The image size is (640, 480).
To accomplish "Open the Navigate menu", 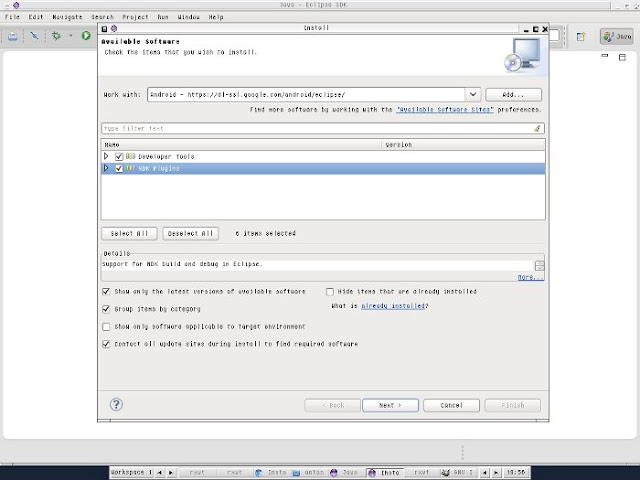I will tap(67, 17).
